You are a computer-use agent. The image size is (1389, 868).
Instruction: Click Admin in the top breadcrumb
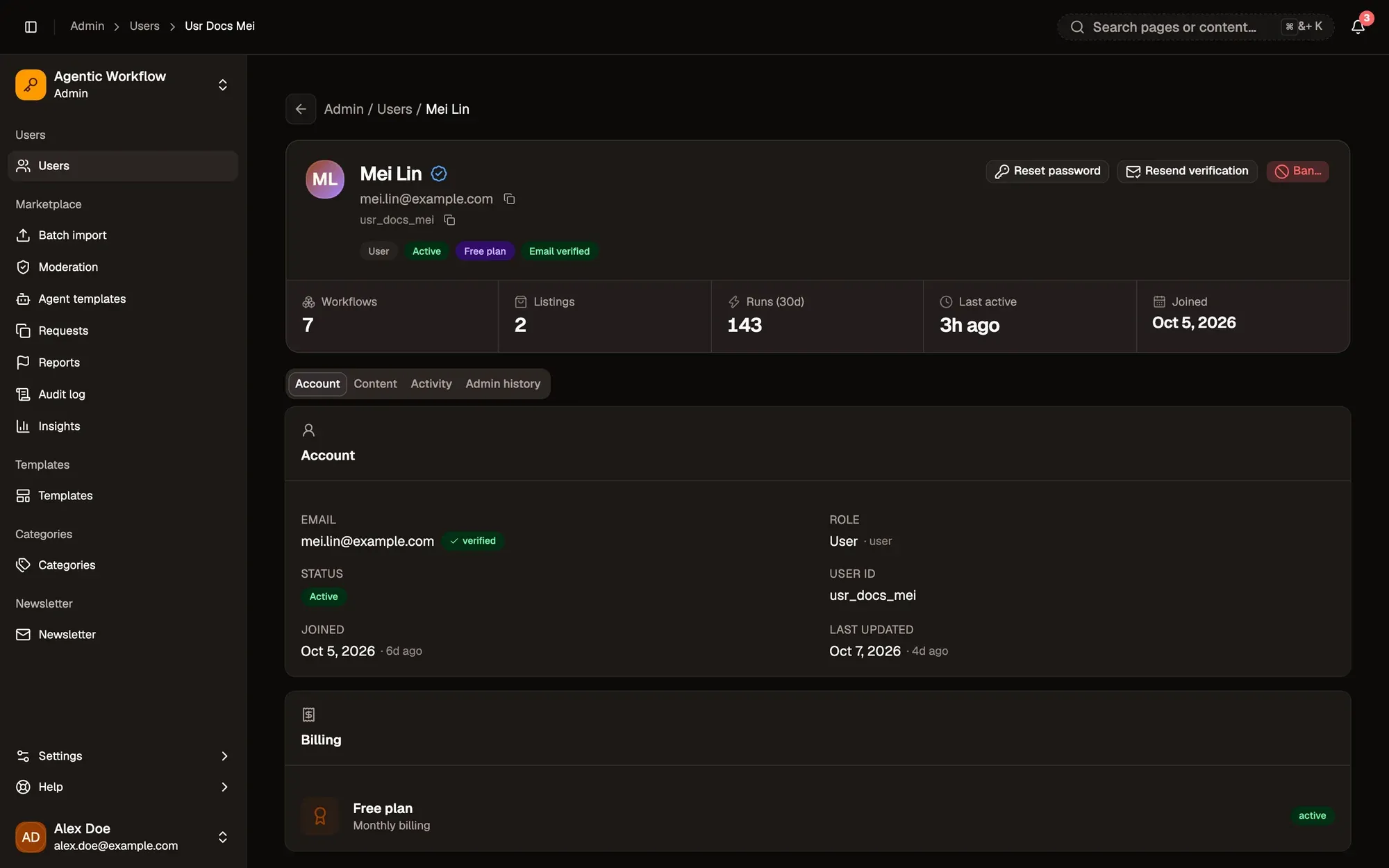pyautogui.click(x=87, y=26)
